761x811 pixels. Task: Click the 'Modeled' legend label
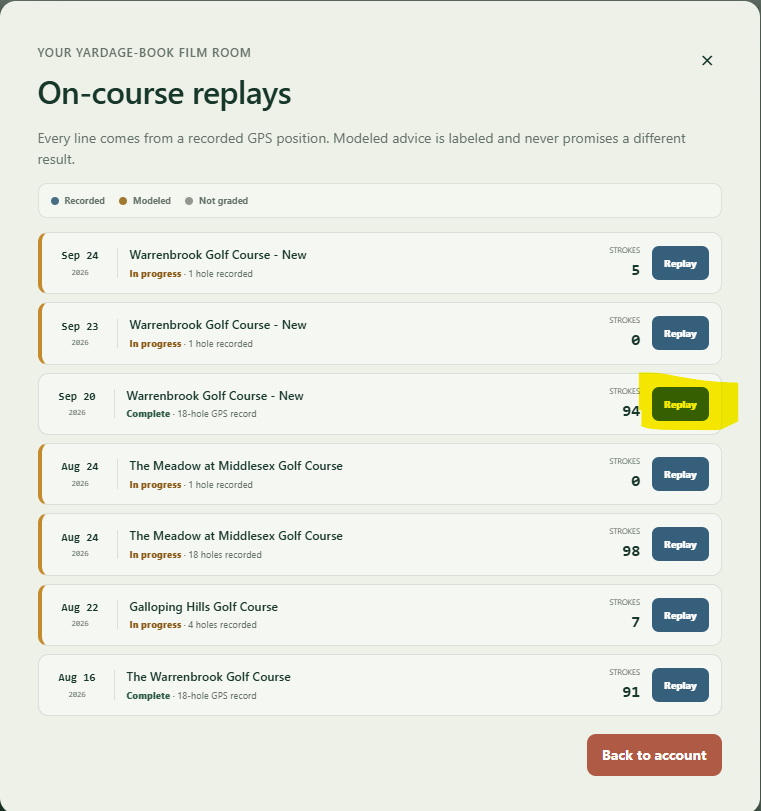(x=152, y=201)
